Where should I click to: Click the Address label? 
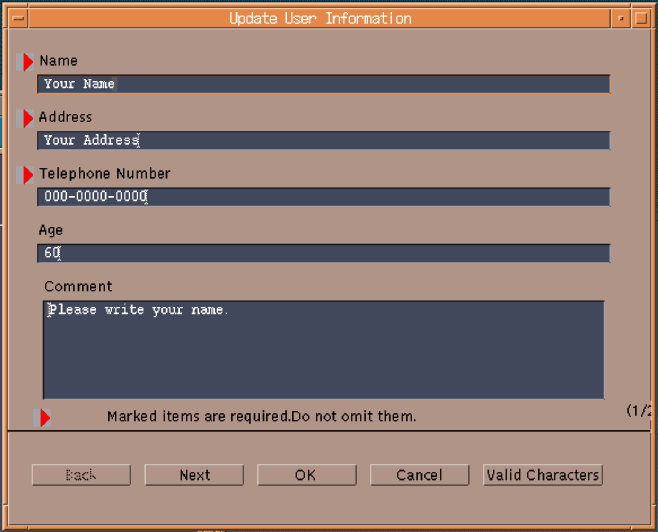click(x=65, y=117)
